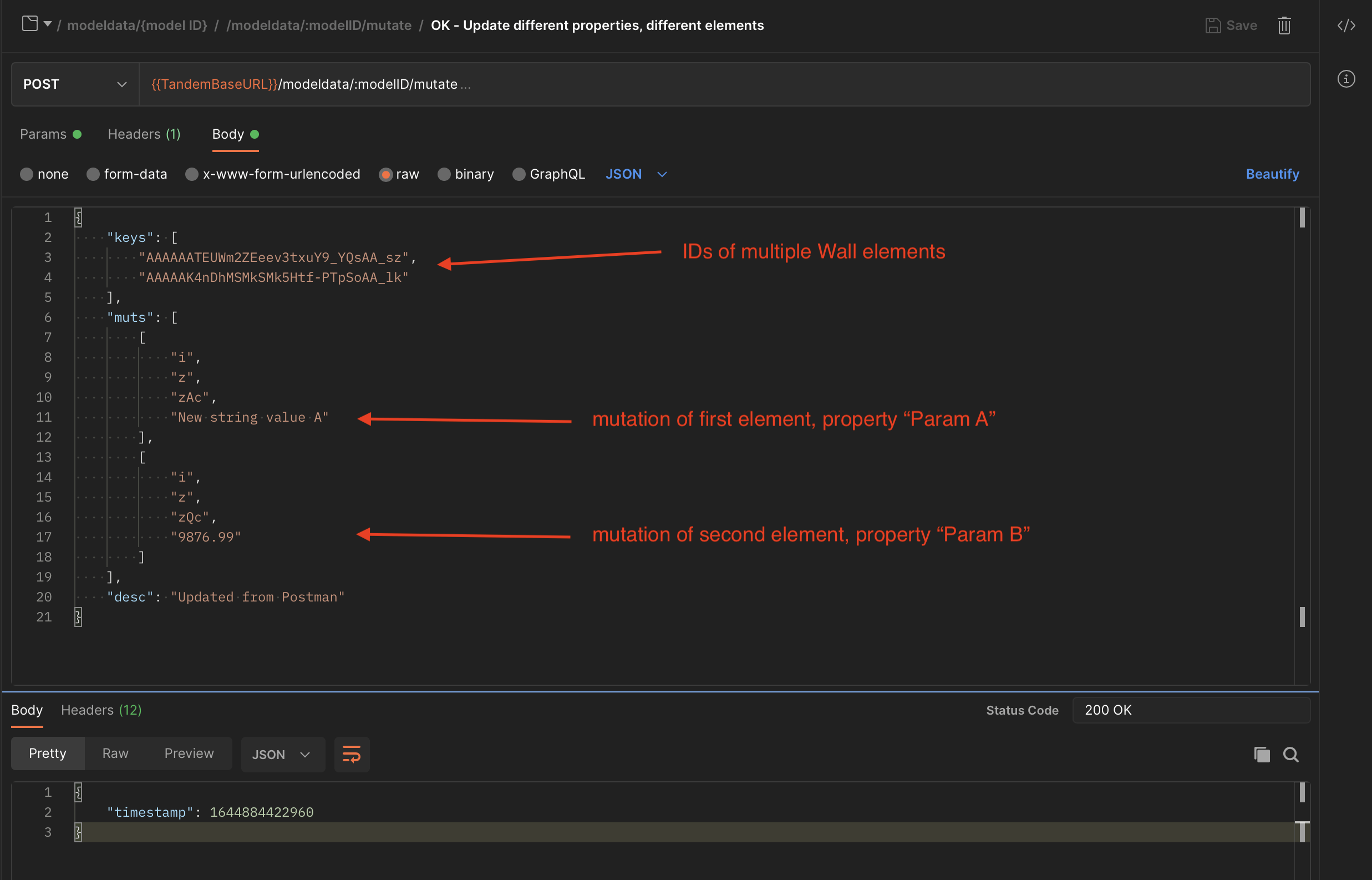
Task: Click the second wall ID key string
Action: [273, 277]
